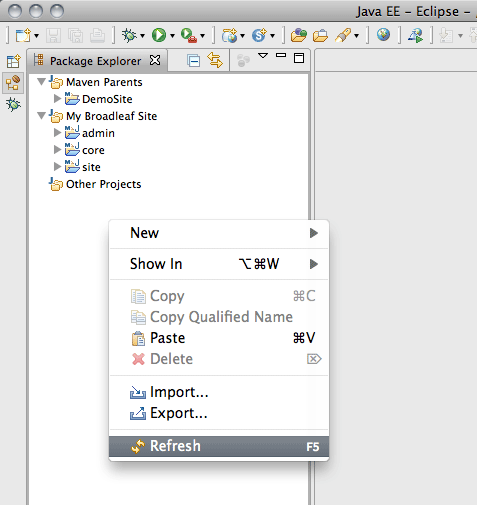This screenshot has height=505, width=477.
Task: Click the Print icon in toolbar
Action: coord(97,35)
